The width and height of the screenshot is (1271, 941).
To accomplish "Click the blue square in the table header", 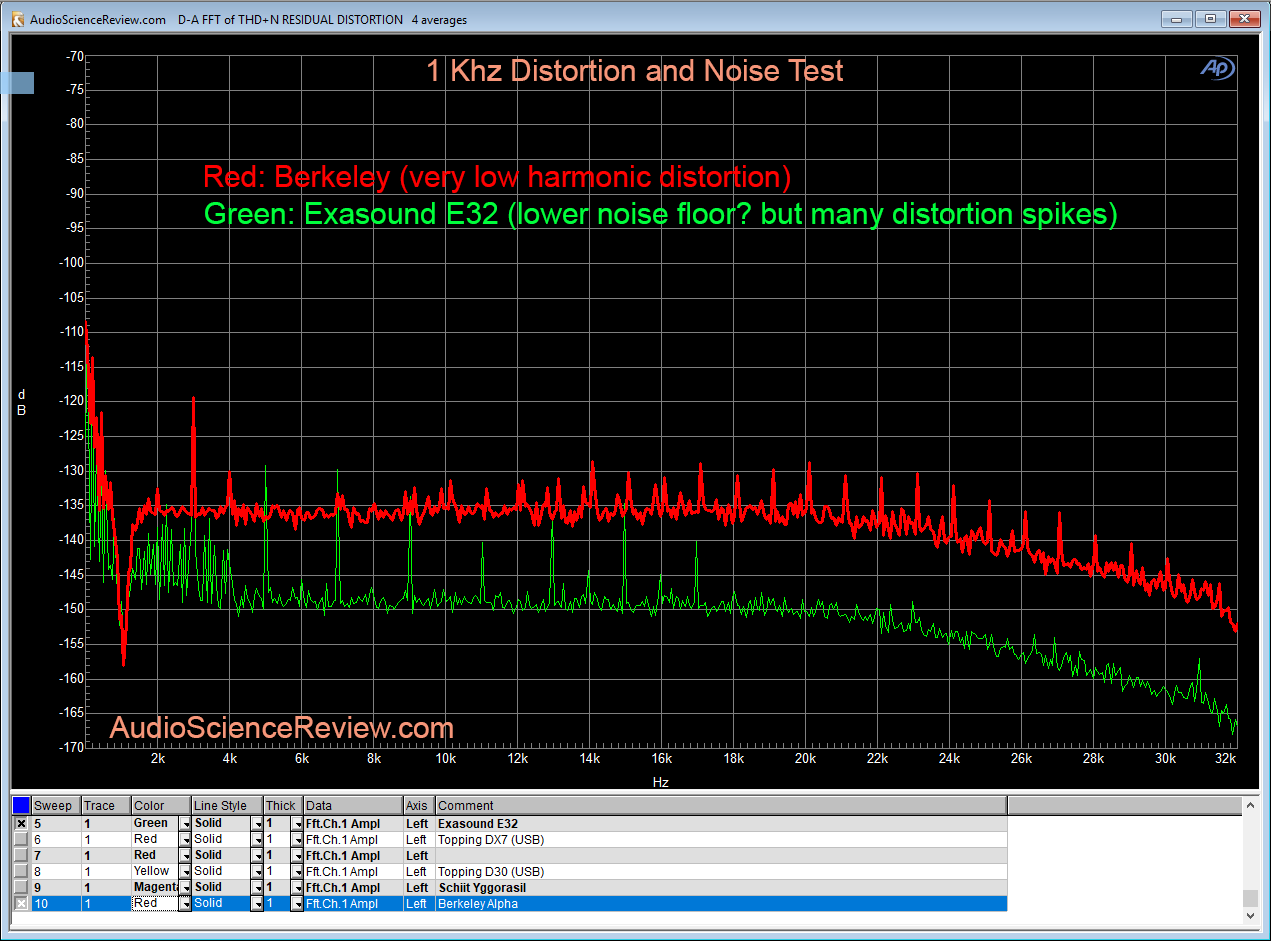I will pyautogui.click(x=21, y=805).
